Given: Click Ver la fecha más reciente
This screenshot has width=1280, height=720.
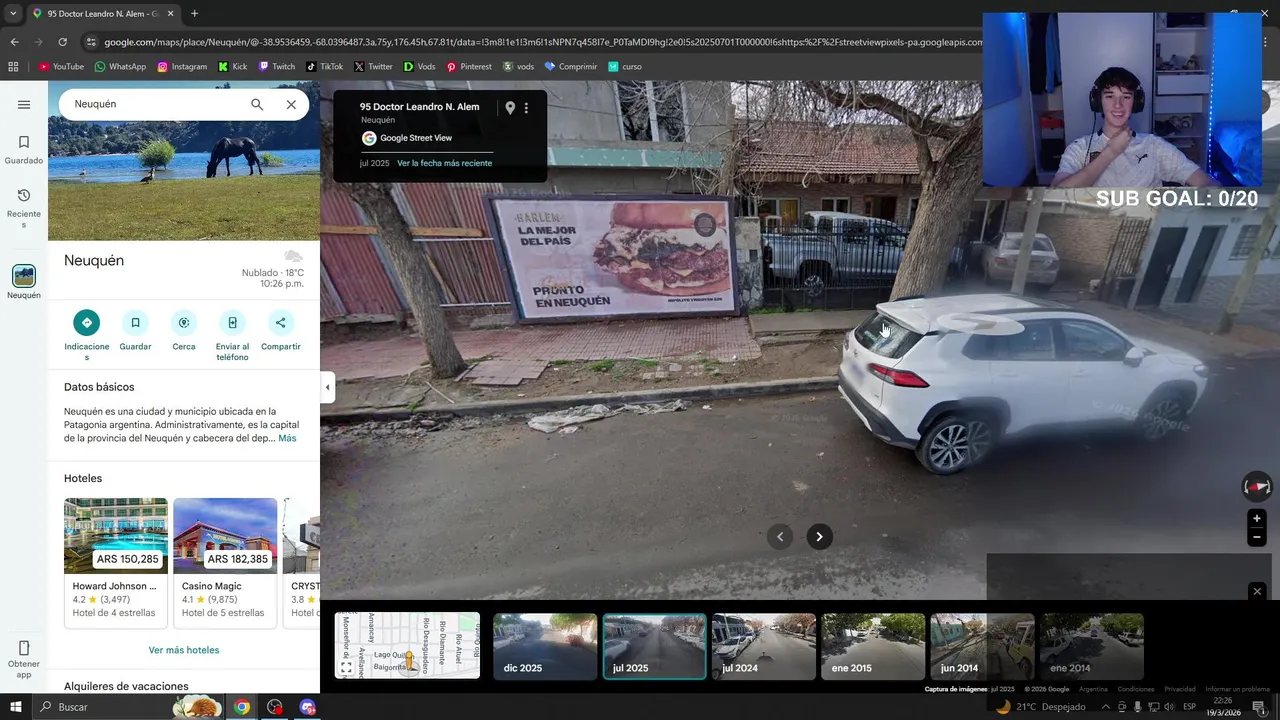Looking at the screenshot, I should tap(444, 163).
